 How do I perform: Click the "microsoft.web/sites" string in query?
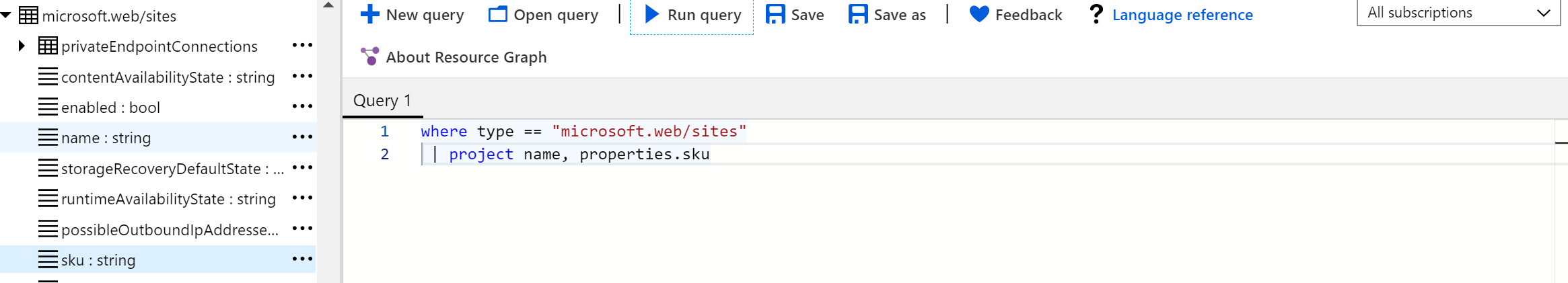pyautogui.click(x=649, y=131)
